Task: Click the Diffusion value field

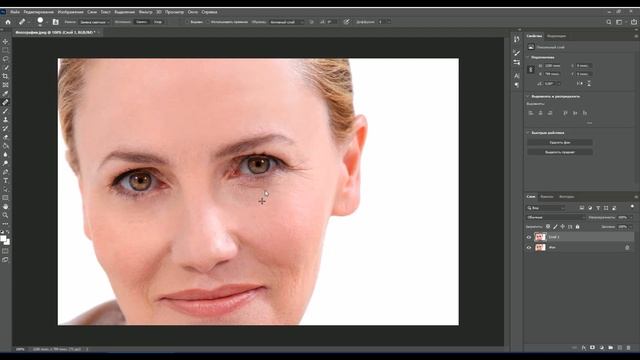Action: (381, 22)
